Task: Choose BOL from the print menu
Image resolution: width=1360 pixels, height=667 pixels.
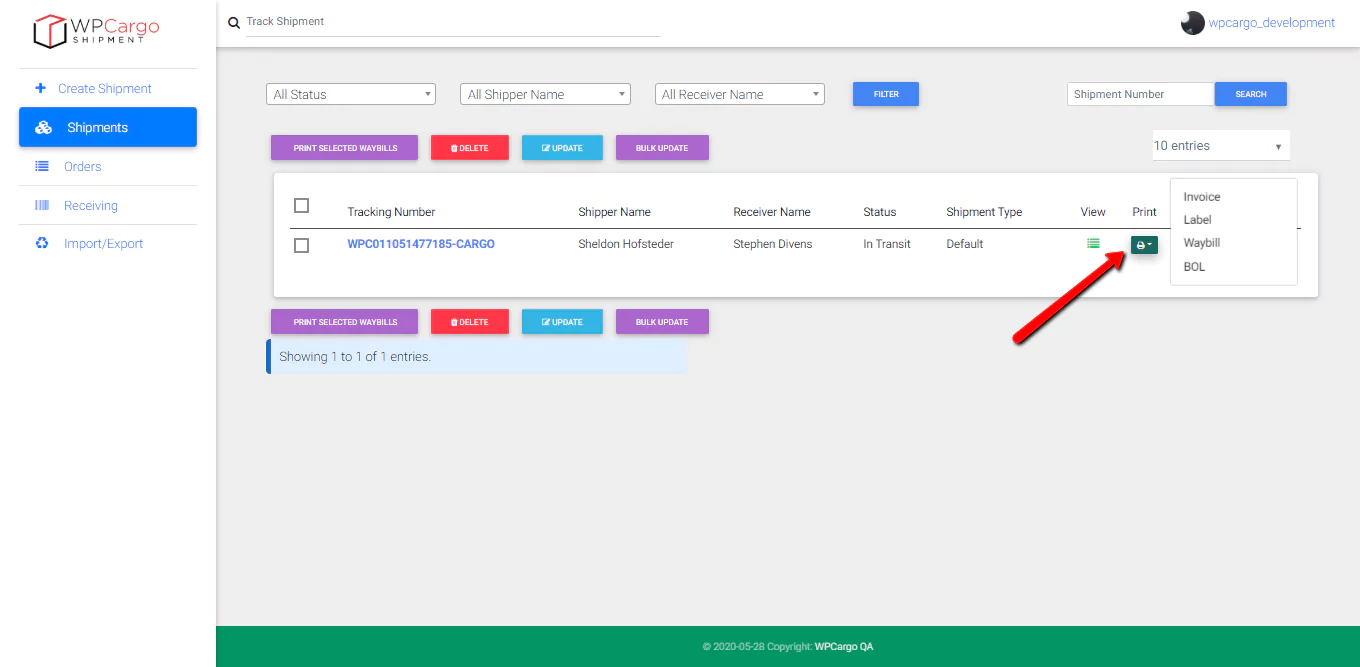Action: click(1194, 267)
